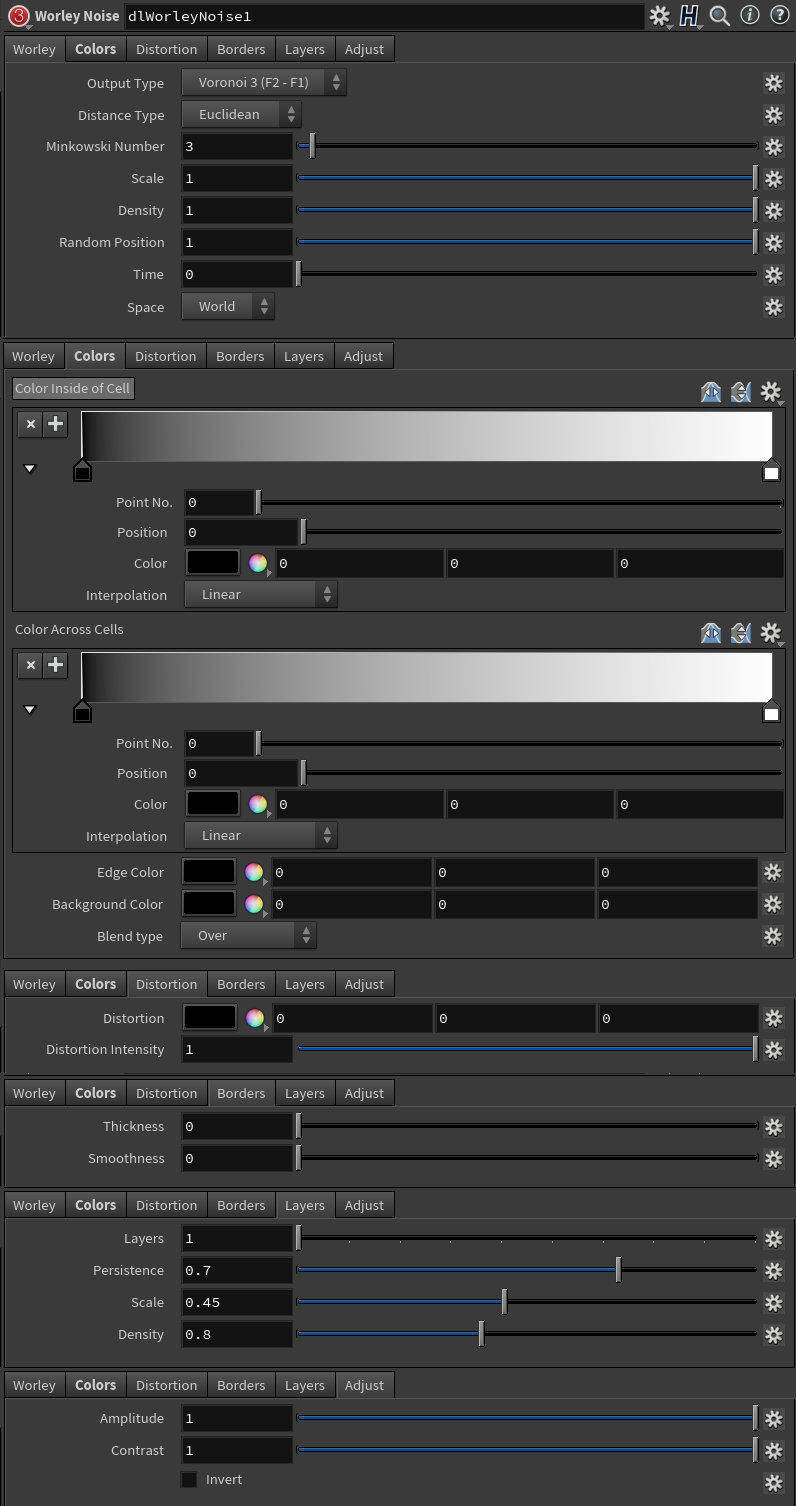Click the node name field dlWorleyNoise1
Viewport: 796px width, 1506px height.
(x=384, y=16)
